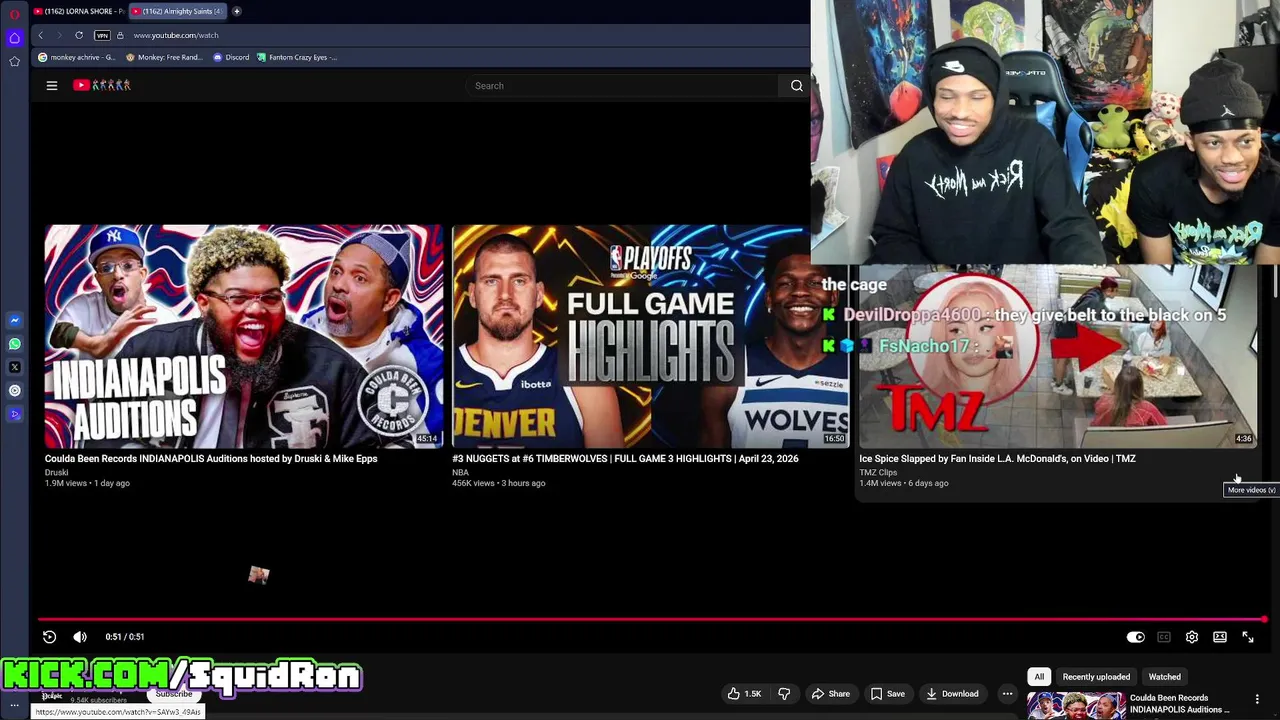Open Ice Spice Slapped by Fan title

(997, 459)
